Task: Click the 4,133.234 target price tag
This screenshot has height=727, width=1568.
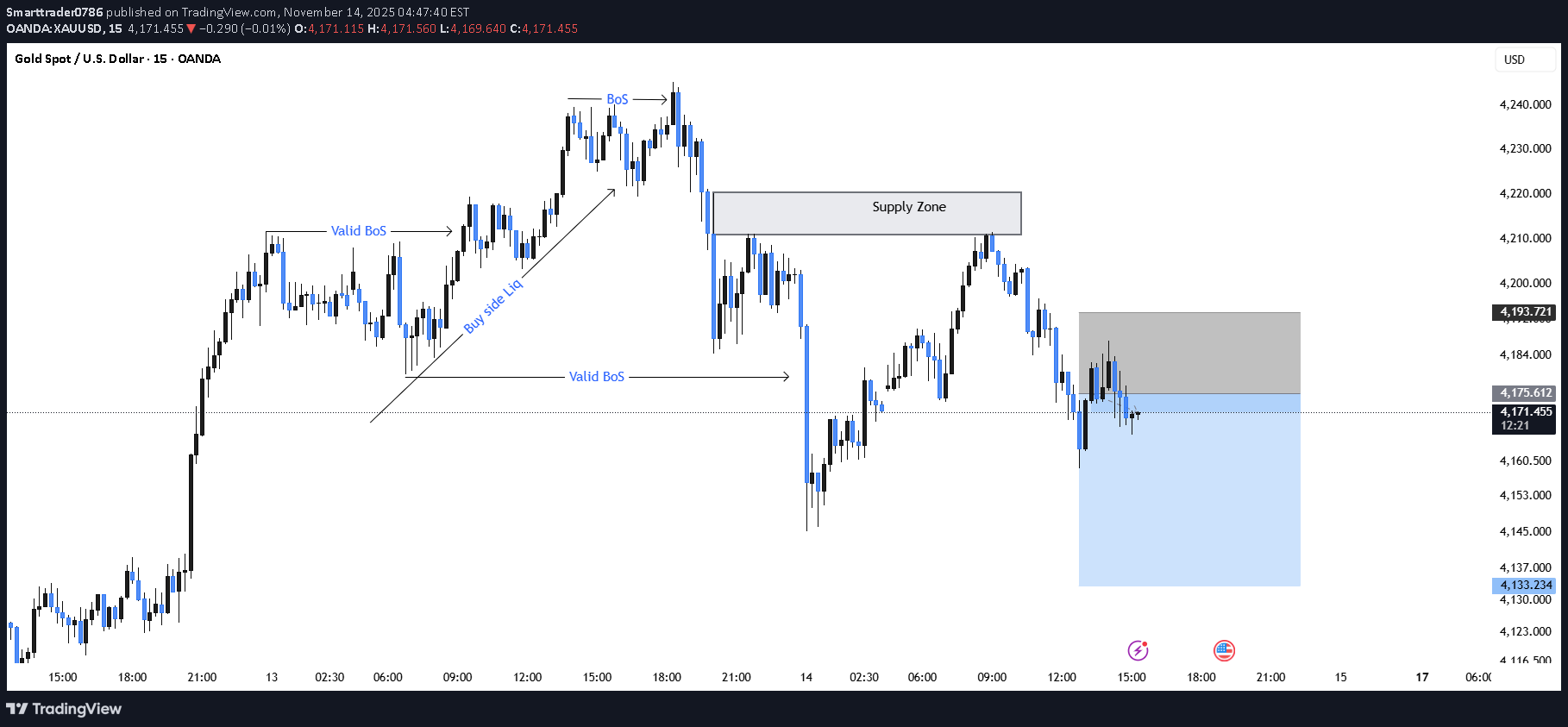Action: [1525, 585]
